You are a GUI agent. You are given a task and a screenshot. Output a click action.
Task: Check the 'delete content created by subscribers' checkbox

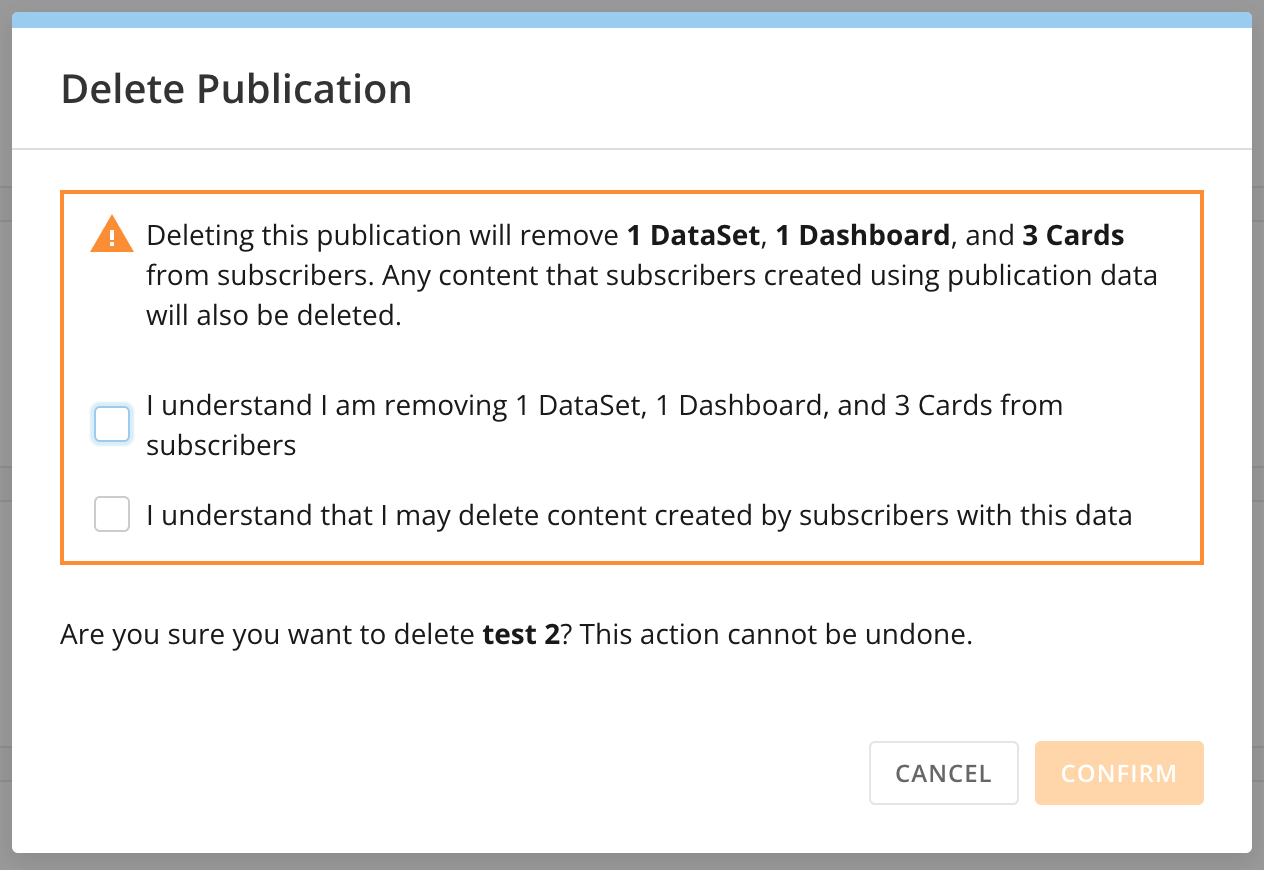tap(111, 514)
